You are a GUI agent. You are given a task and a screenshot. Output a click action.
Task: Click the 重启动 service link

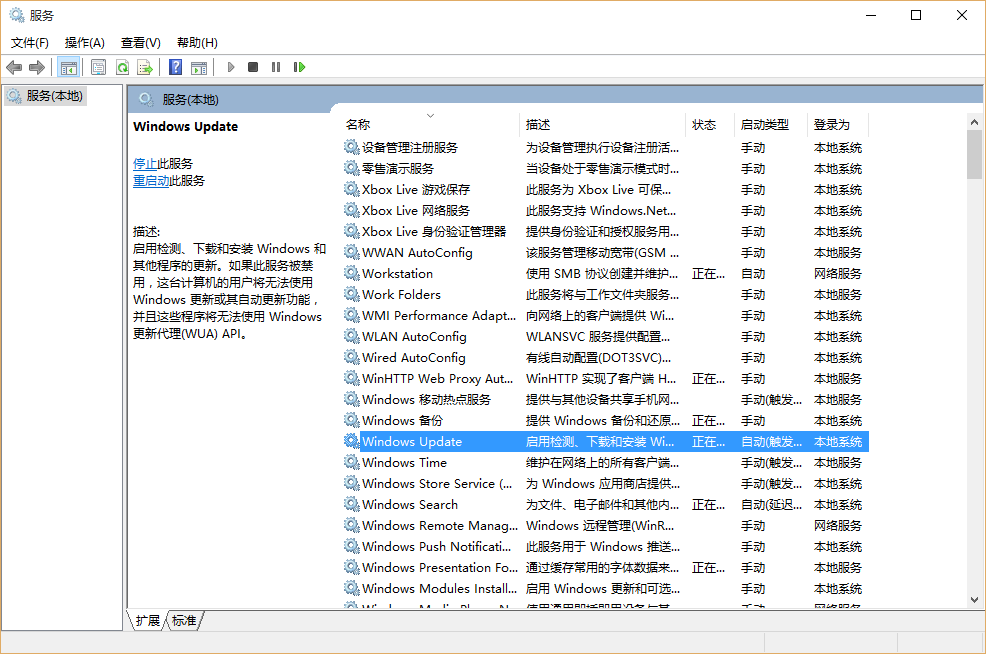click(x=151, y=181)
